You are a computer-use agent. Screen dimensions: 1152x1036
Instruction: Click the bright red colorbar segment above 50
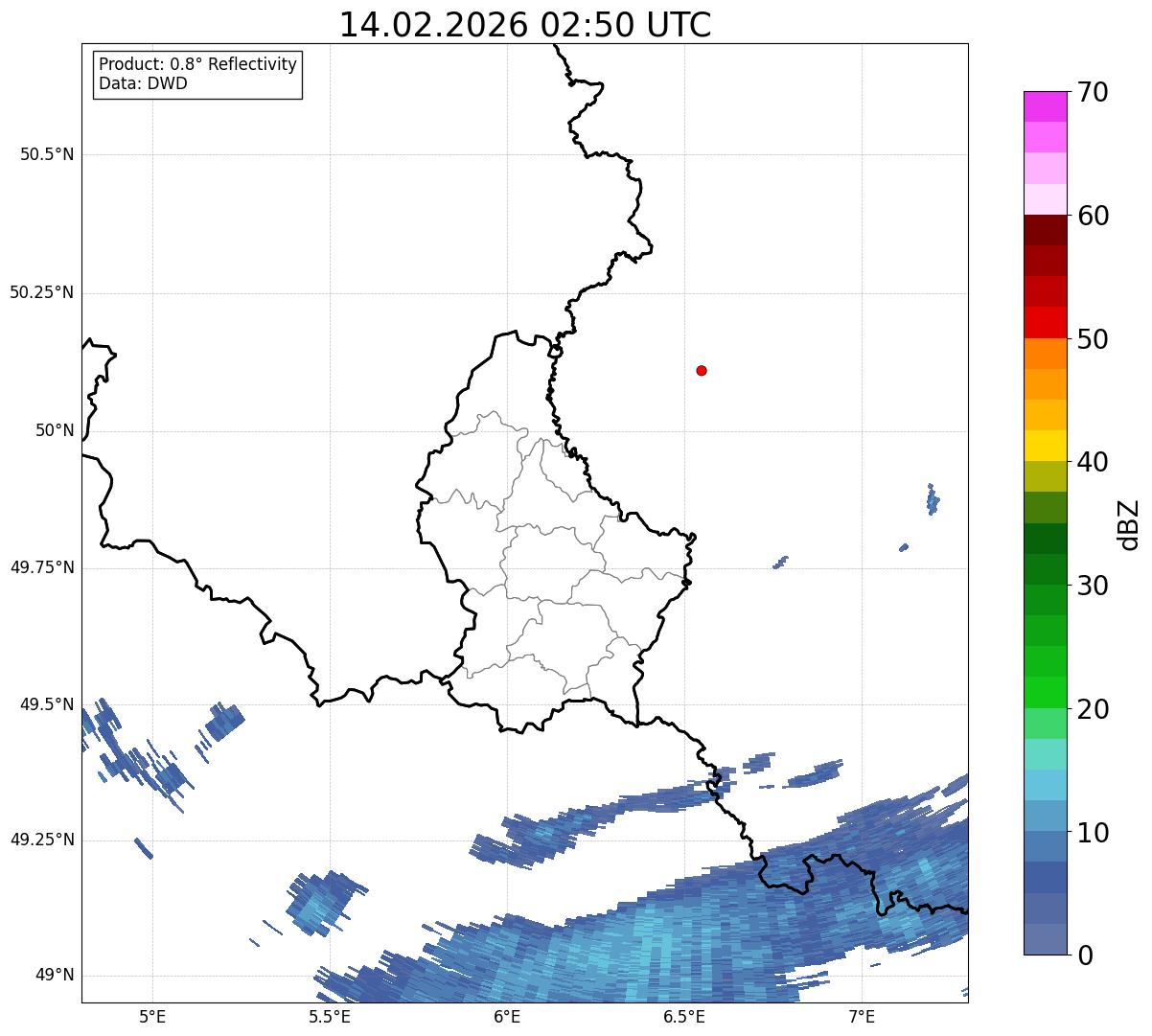tap(1045, 323)
